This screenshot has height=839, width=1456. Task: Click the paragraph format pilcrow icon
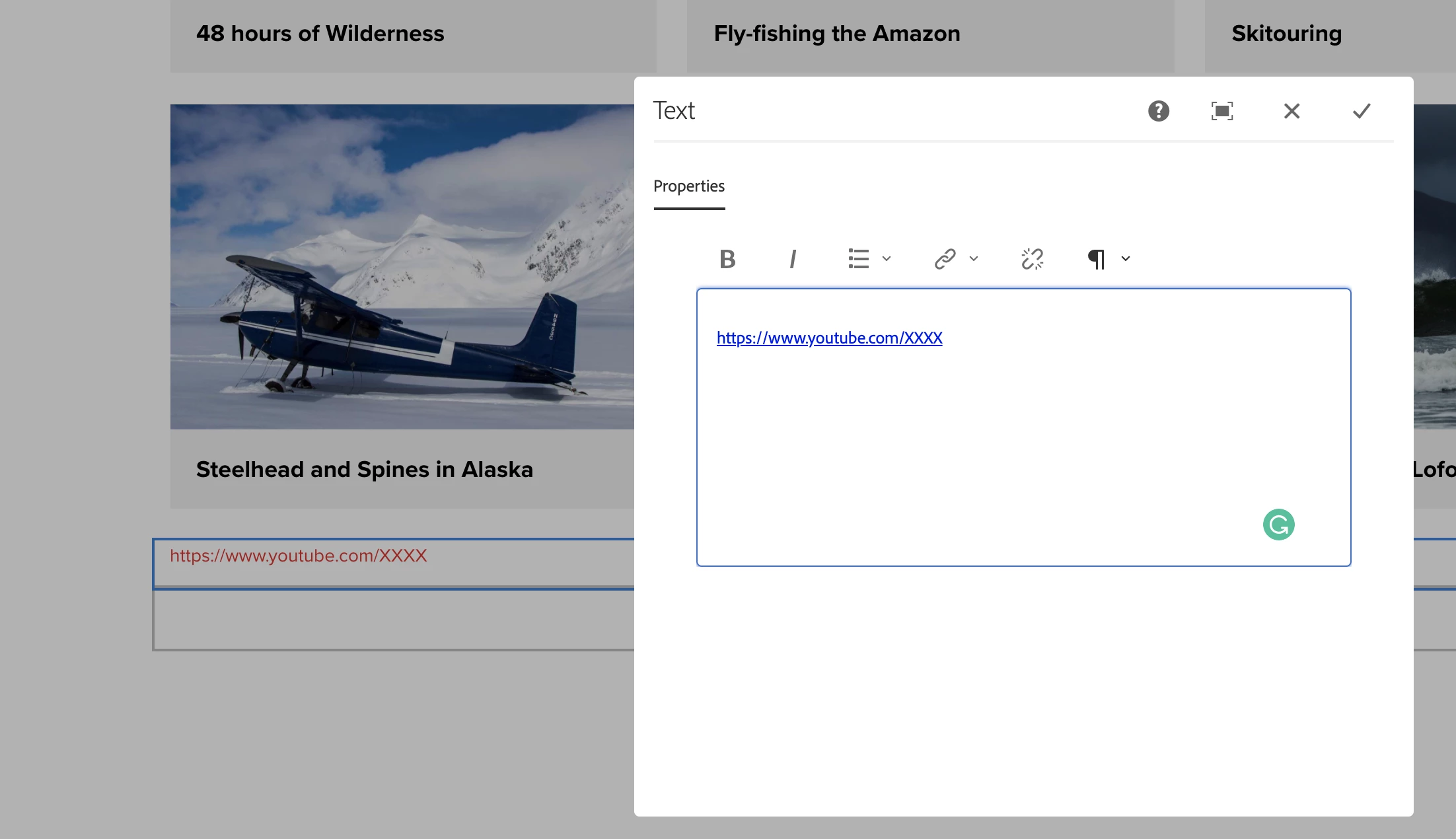coord(1096,259)
